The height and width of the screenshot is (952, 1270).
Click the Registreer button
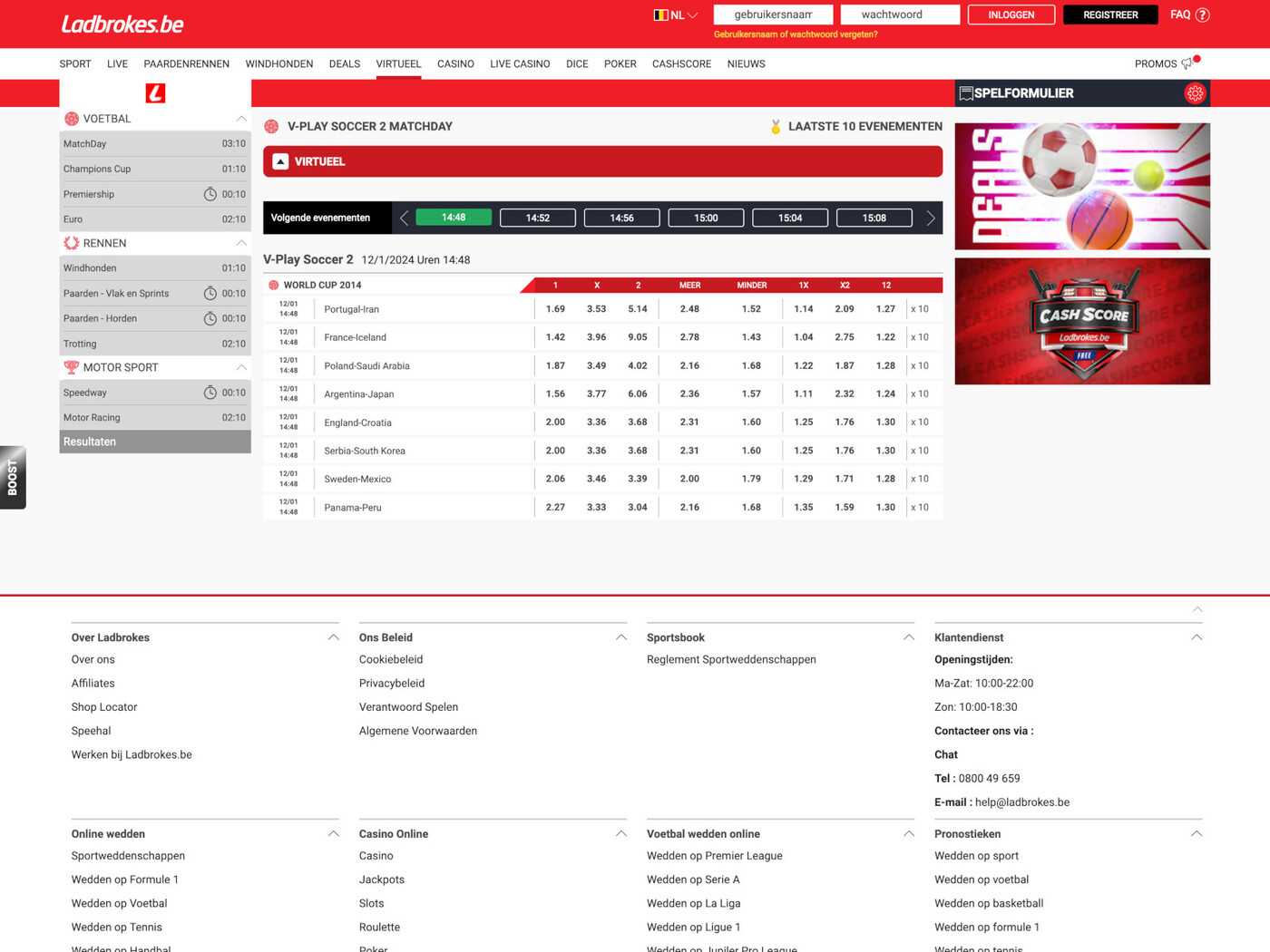pyautogui.click(x=1110, y=15)
